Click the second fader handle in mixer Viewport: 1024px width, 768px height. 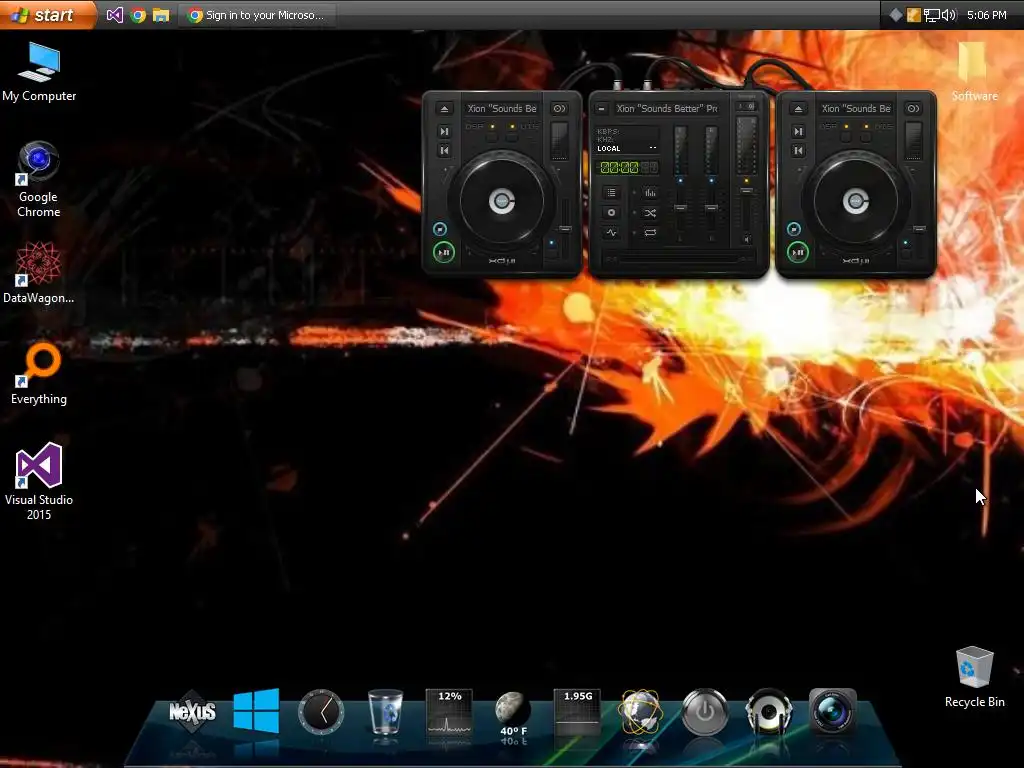pos(711,208)
